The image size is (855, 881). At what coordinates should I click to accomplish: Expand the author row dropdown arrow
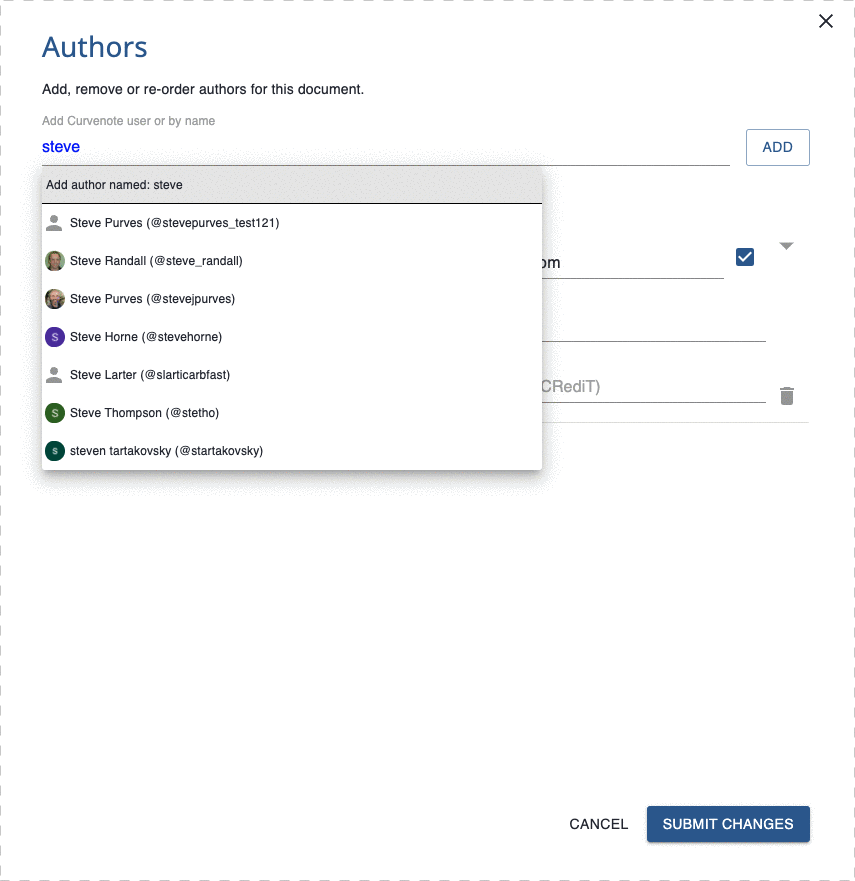click(787, 246)
